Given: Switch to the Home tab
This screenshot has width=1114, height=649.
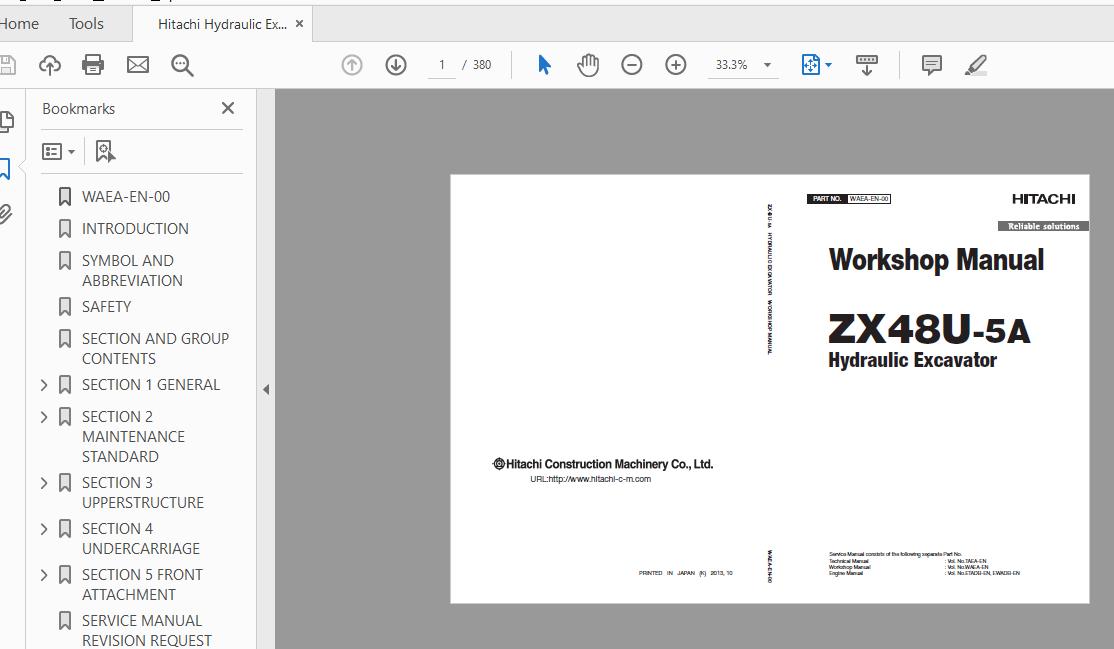Looking at the screenshot, I should [19, 23].
